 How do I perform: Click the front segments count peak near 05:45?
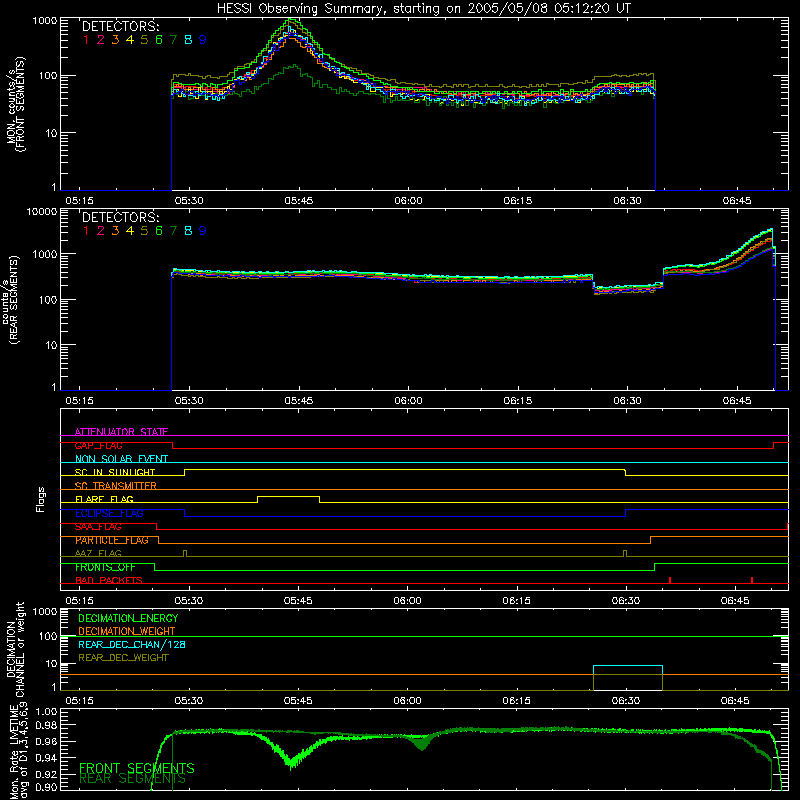(x=291, y=21)
